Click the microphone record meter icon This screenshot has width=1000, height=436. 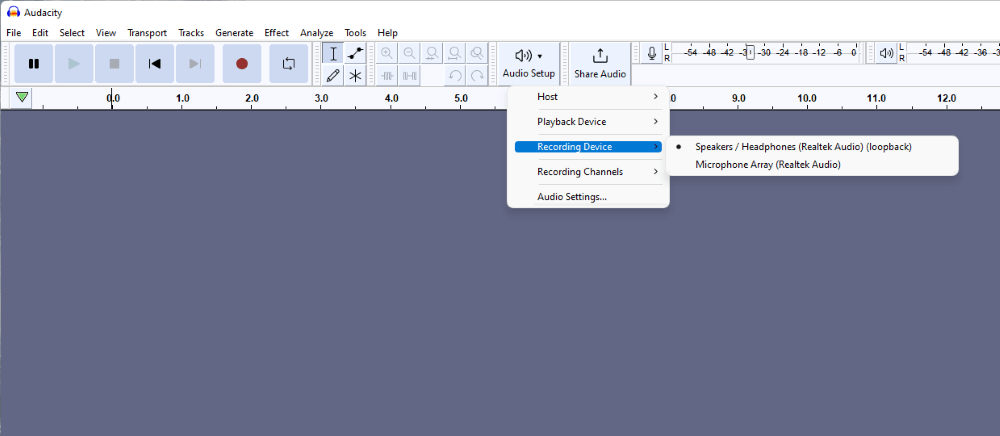tap(651, 54)
